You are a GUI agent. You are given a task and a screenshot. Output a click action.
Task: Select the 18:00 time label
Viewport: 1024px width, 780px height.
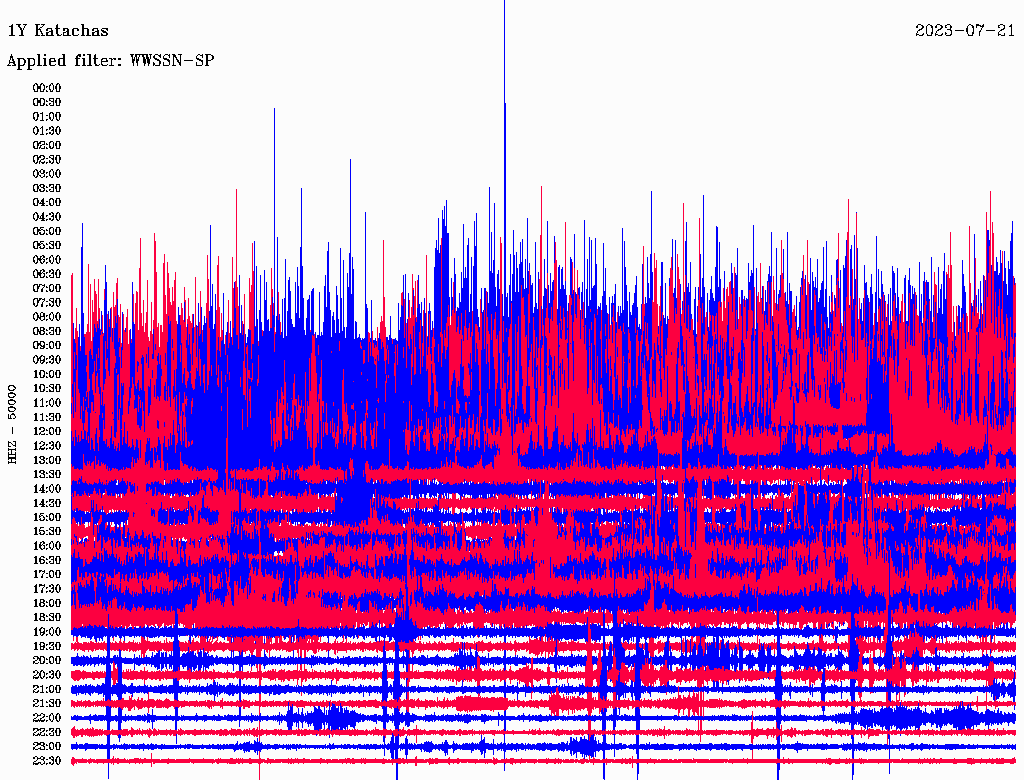(x=47, y=604)
